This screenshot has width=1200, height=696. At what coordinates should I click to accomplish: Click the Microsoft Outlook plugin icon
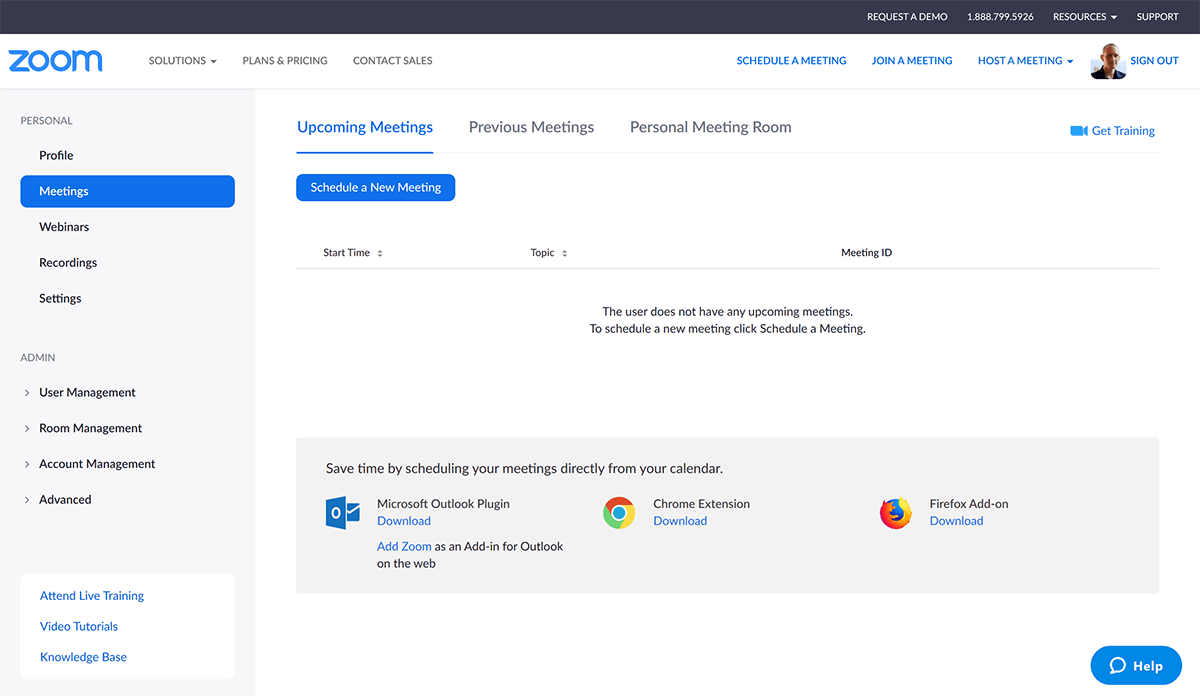[x=343, y=512]
